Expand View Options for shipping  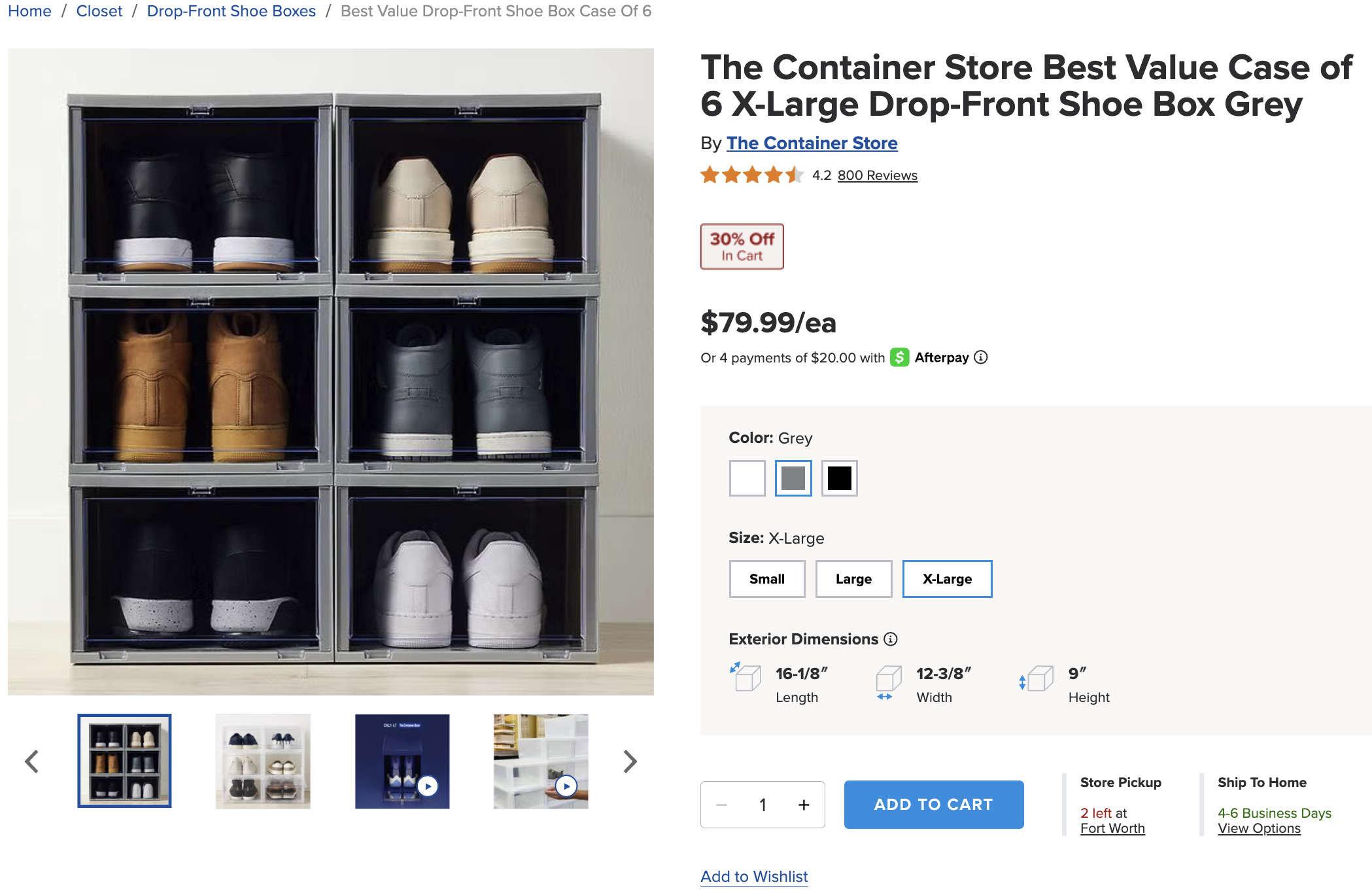pos(1259,828)
